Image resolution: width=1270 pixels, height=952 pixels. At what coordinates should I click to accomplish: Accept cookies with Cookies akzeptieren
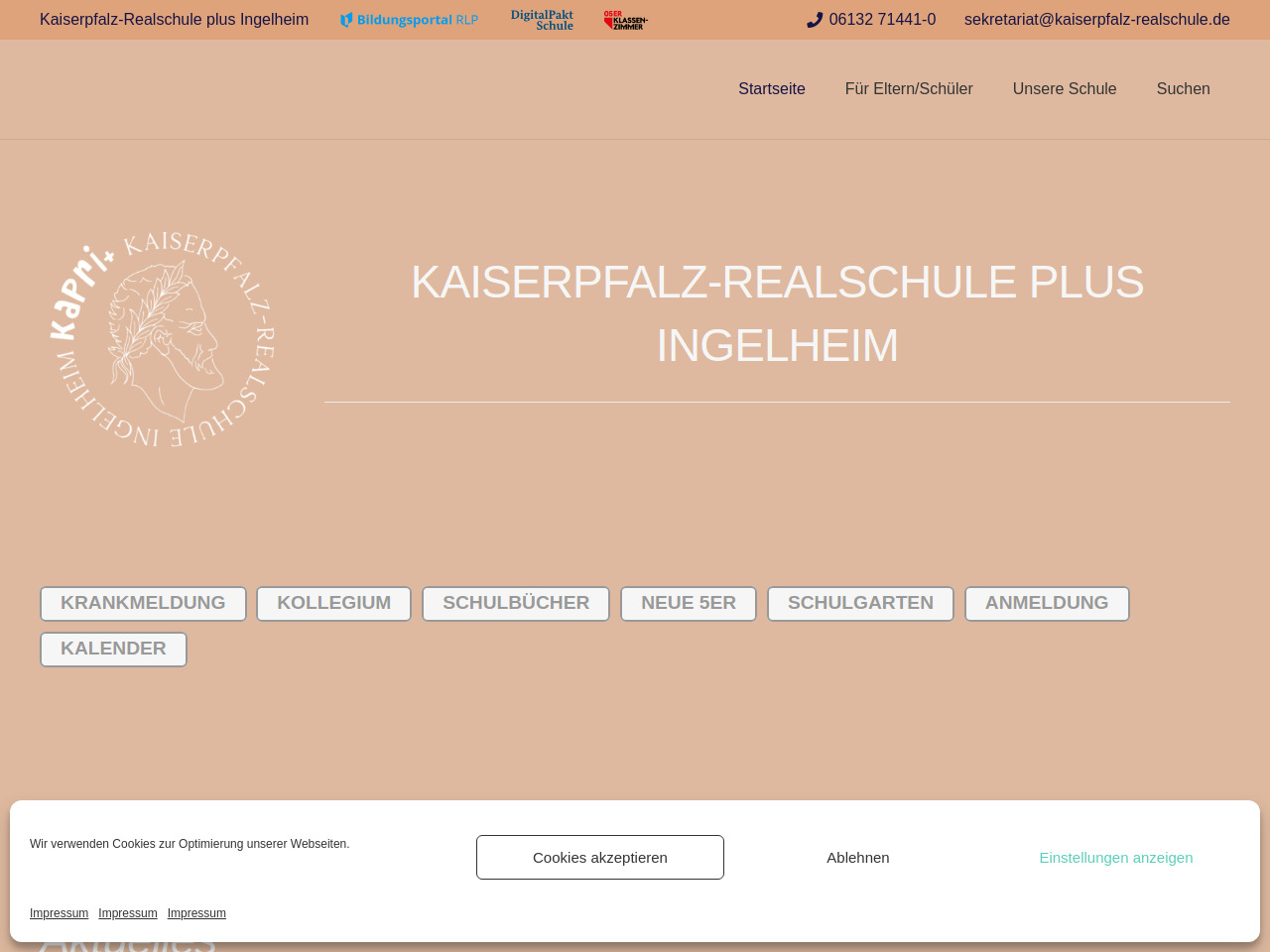[x=599, y=857]
